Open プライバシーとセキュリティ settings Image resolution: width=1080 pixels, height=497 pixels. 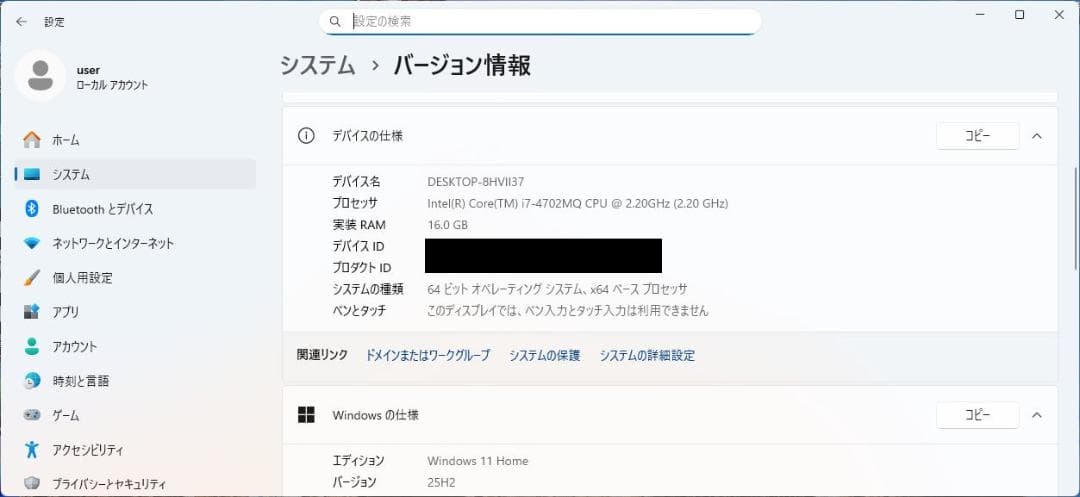point(135,484)
